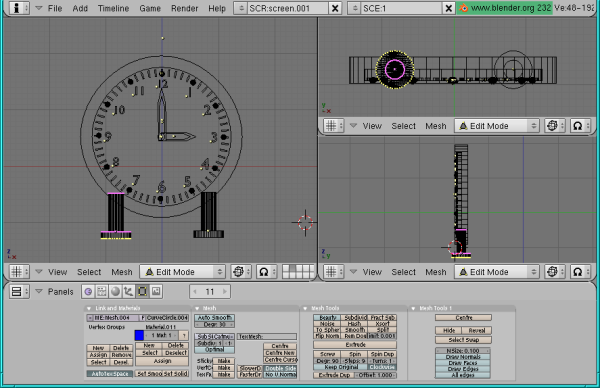Open the Timeline menu
The image size is (600, 388).
pyautogui.click(x=113, y=8)
